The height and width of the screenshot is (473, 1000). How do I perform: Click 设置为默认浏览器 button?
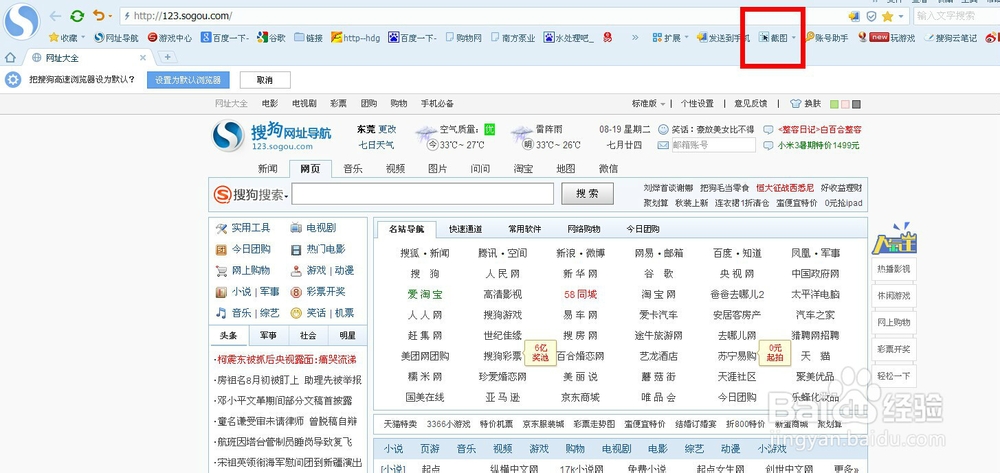click(188, 80)
